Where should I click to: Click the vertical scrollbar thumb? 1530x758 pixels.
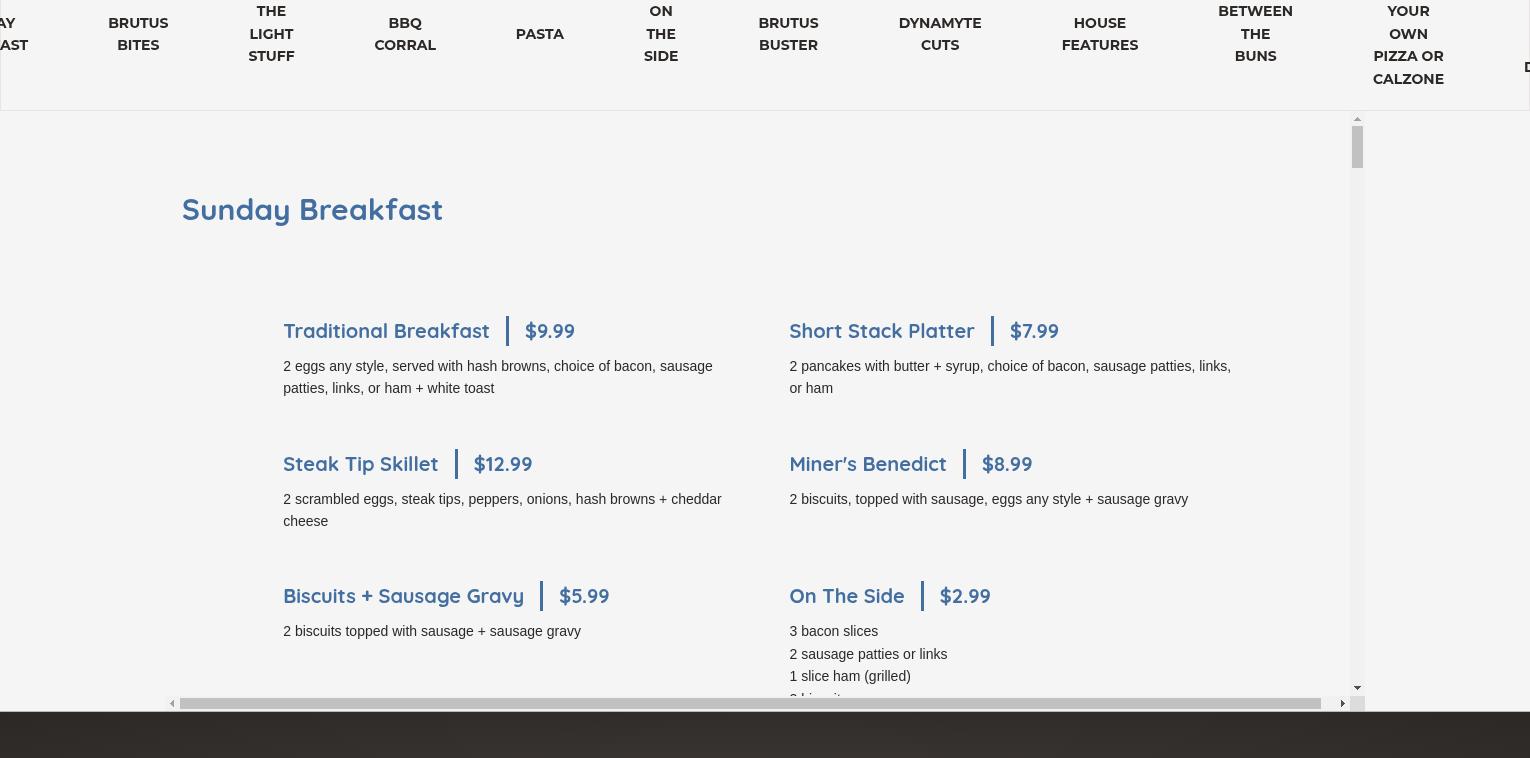click(1357, 147)
